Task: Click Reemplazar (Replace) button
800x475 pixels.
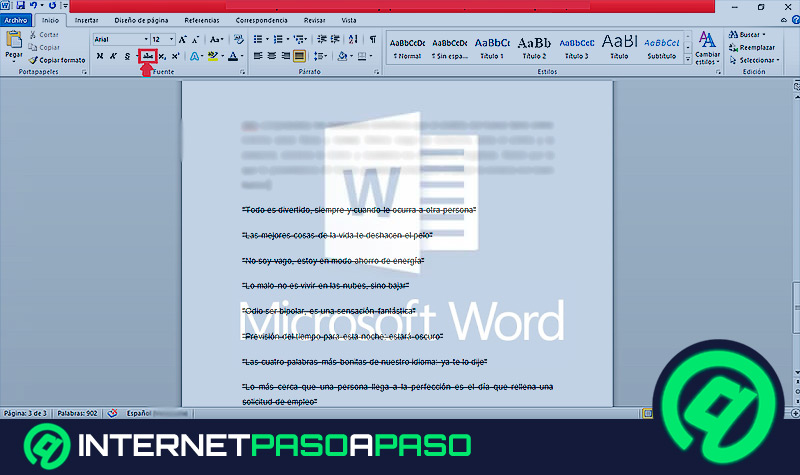Action: tap(752, 47)
